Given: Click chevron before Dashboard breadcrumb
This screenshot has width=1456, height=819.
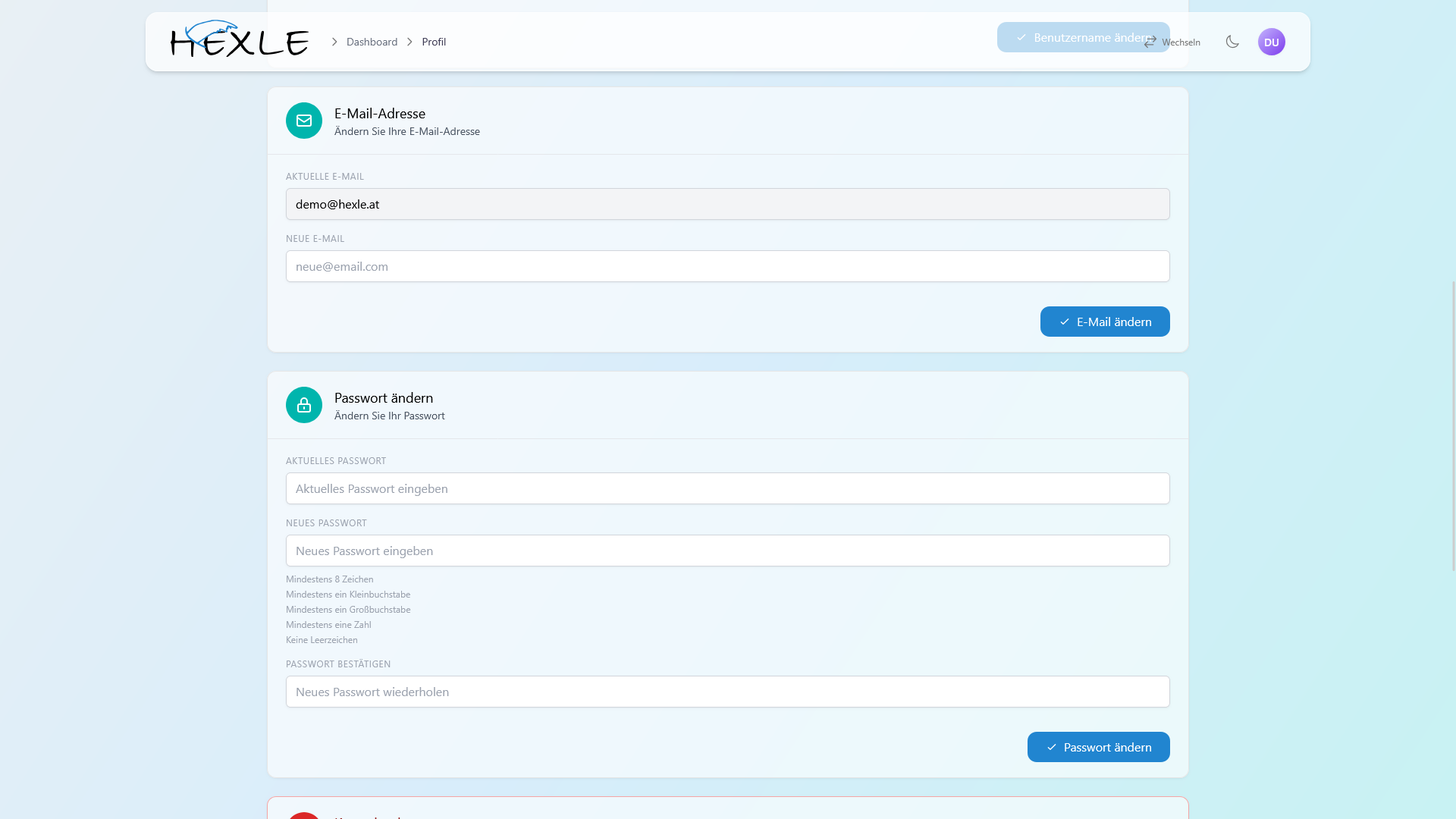Looking at the screenshot, I should [x=334, y=42].
